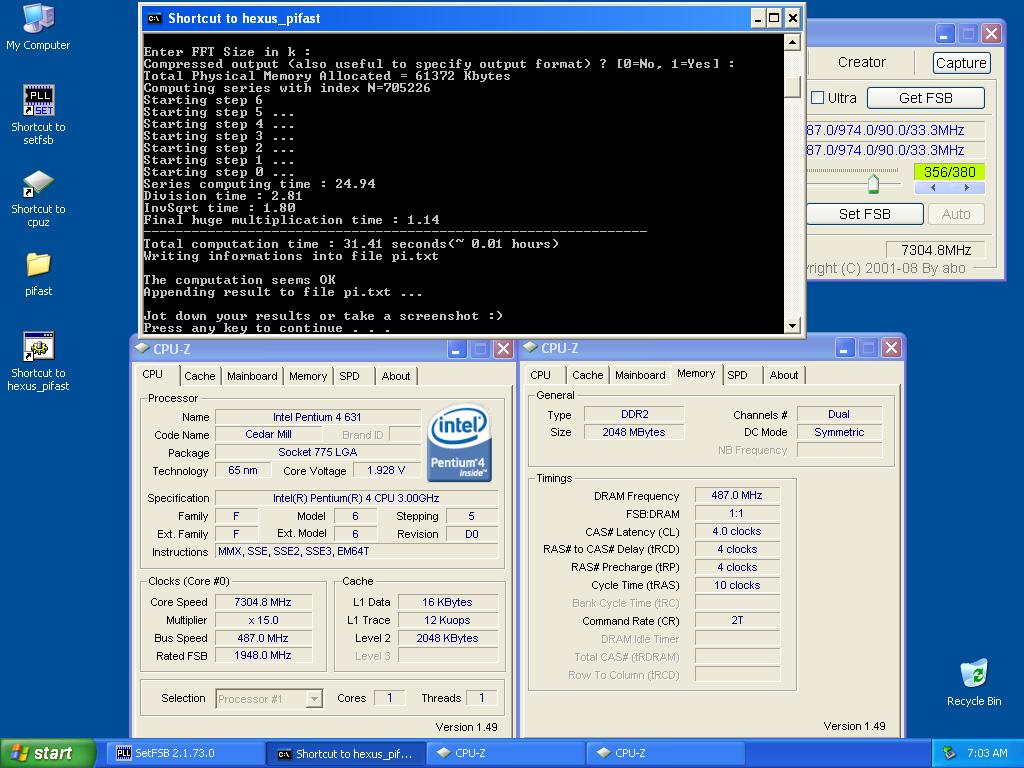Screen dimensions: 1024x768
Task: Click the system tray icon beside the clock
Action: 950,753
